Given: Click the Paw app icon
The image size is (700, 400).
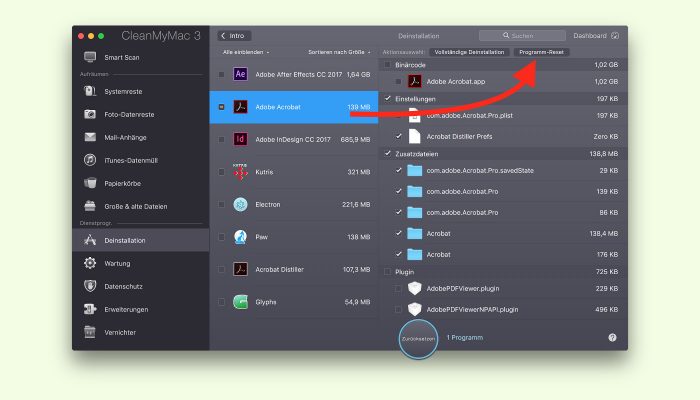Looking at the screenshot, I should tap(240, 237).
